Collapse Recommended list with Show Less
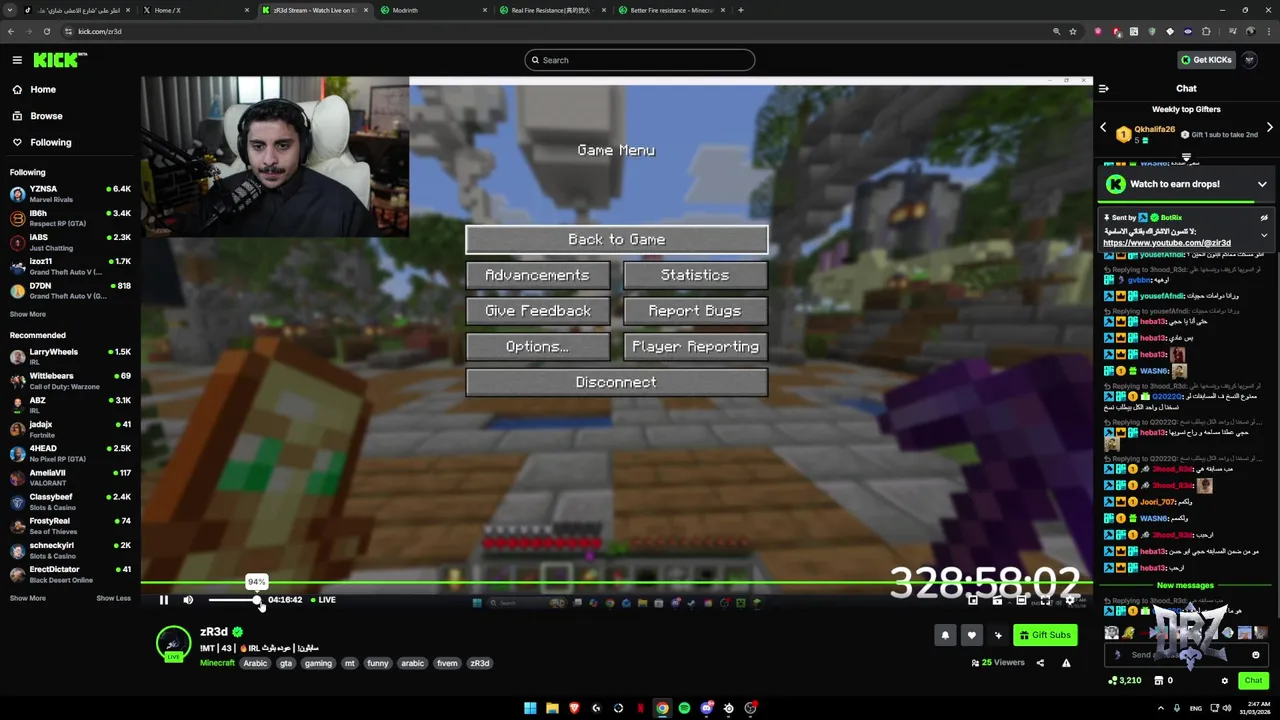 point(113,598)
